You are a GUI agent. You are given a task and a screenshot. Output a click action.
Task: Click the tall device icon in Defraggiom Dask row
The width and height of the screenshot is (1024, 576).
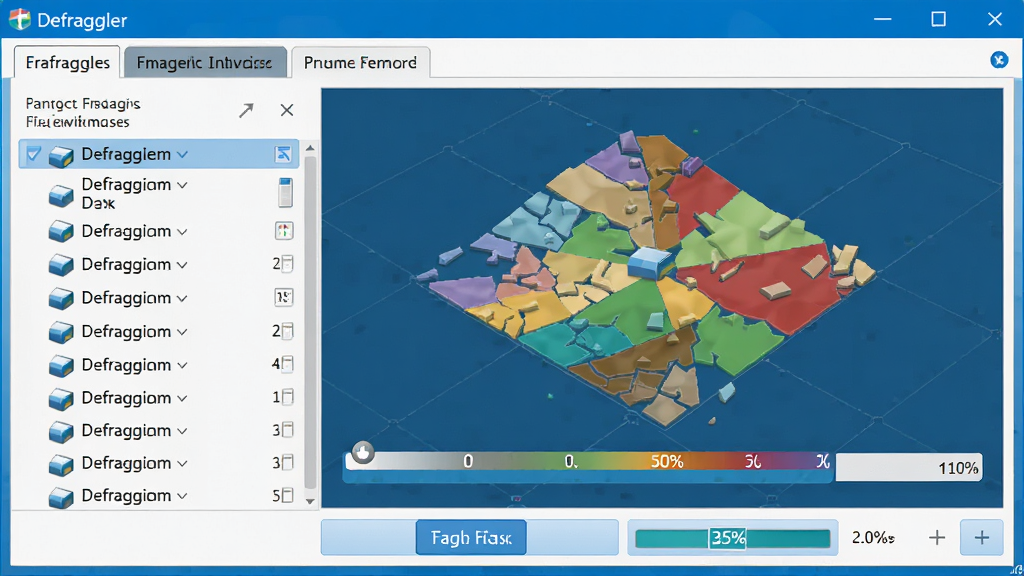285,193
